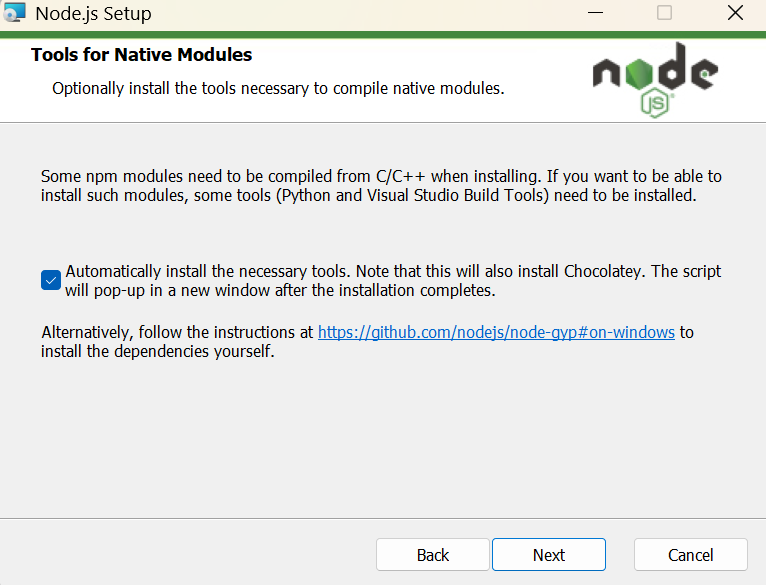Close the Node.js Setup window
766x585 pixels.
coord(735,13)
